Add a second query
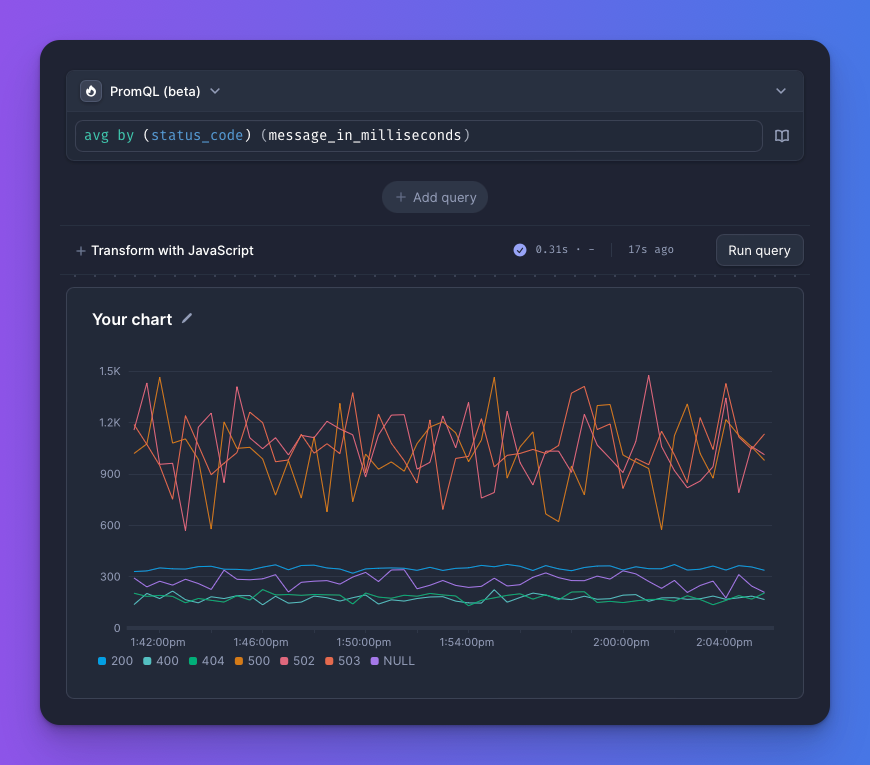Viewport: 870px width, 765px height. click(x=435, y=197)
